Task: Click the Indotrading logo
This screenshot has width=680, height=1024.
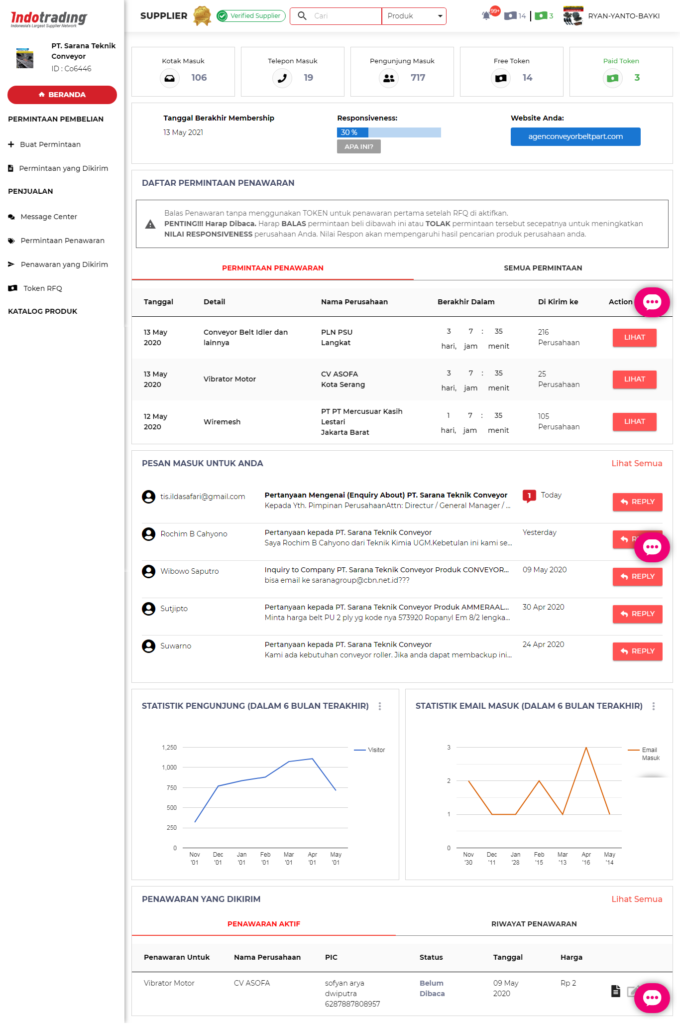Action: pos(48,18)
